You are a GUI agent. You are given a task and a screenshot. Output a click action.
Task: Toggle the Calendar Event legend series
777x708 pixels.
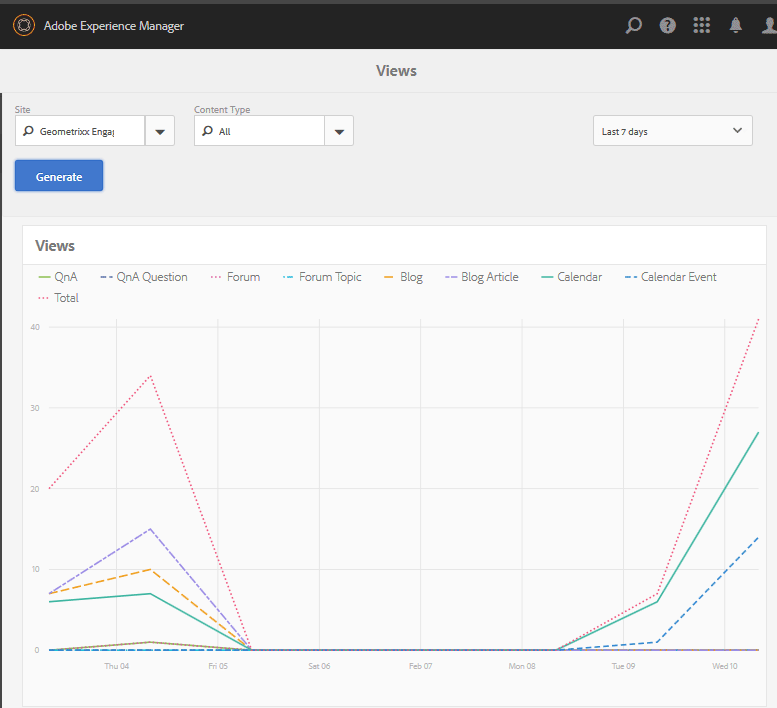(670, 277)
